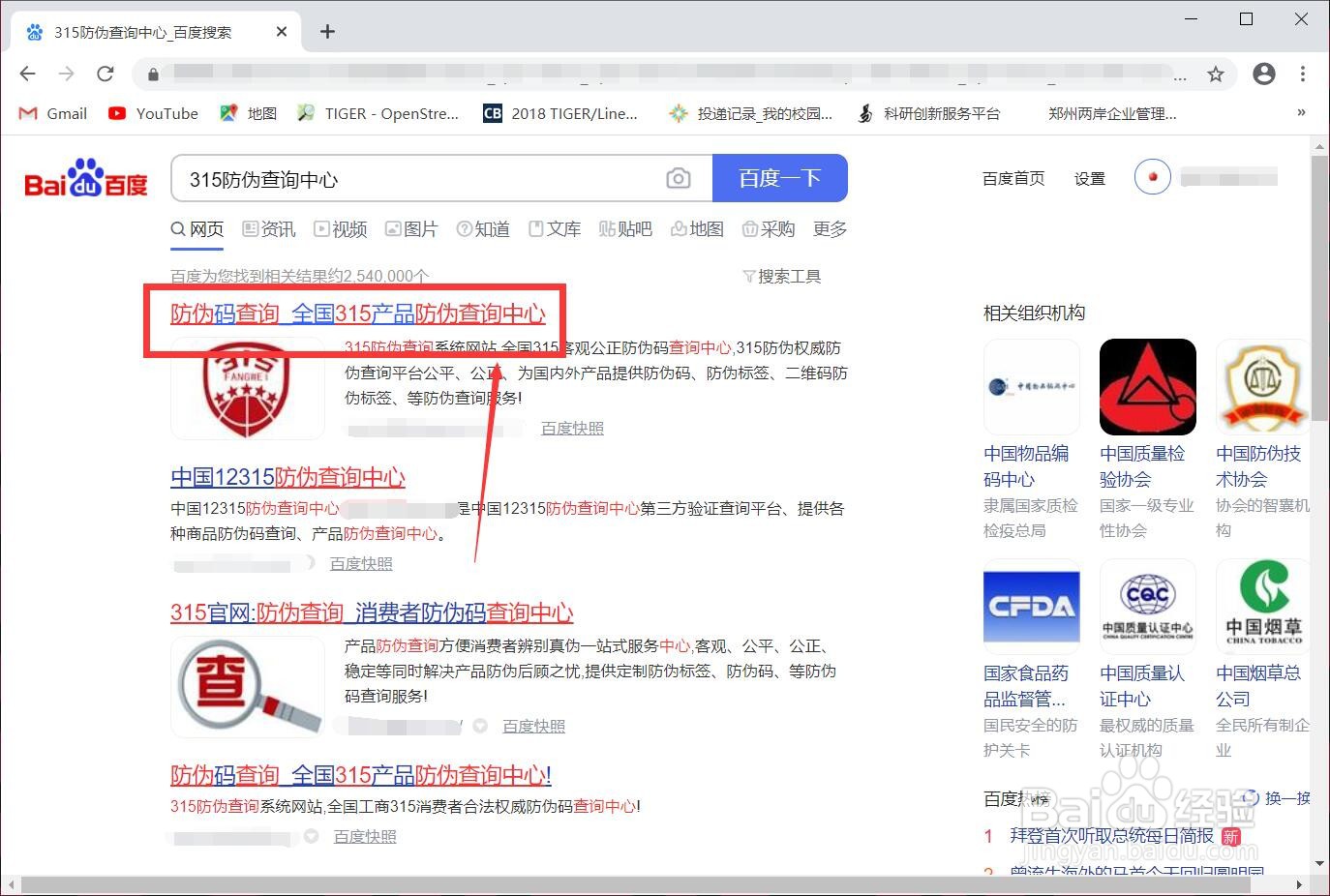The image size is (1330, 896).
Task: Bookmark this page with the star icon
Action: 1216,74
